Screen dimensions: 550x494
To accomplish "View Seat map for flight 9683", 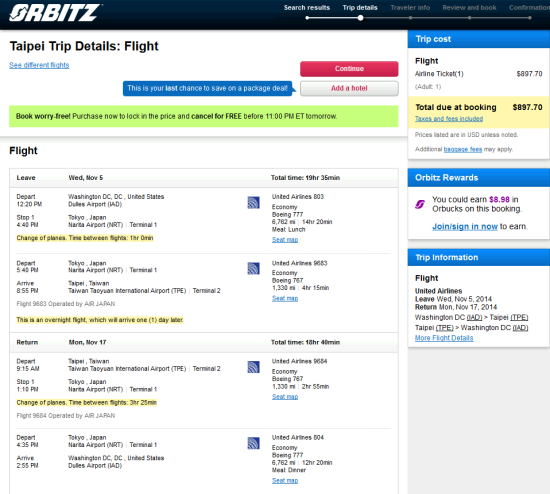I will click(x=285, y=298).
